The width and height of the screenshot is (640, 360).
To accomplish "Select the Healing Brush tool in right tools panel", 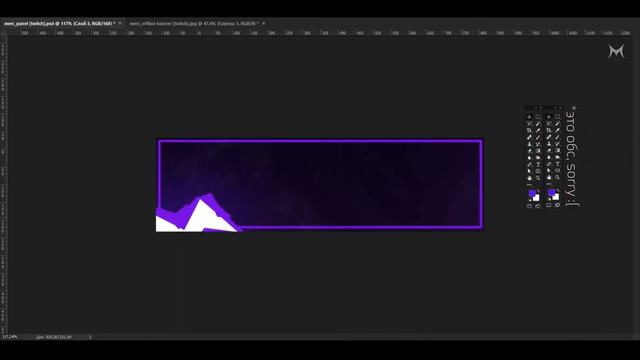I will point(549,137).
